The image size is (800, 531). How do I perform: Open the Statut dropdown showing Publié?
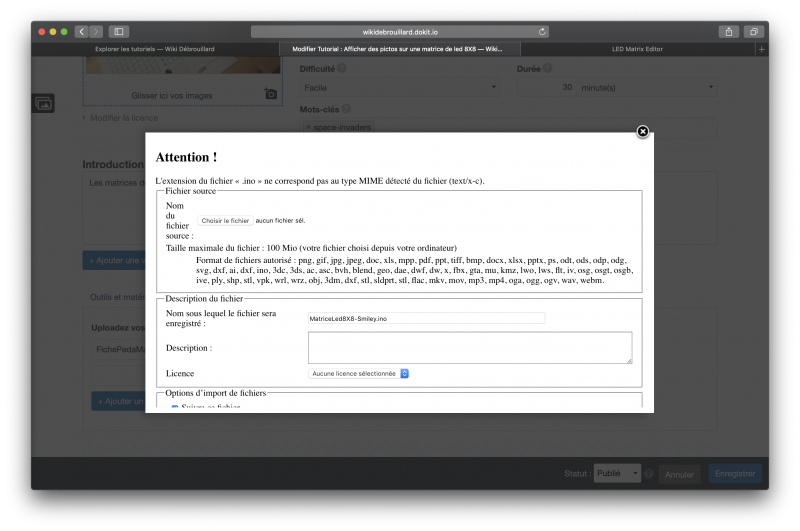[617, 474]
